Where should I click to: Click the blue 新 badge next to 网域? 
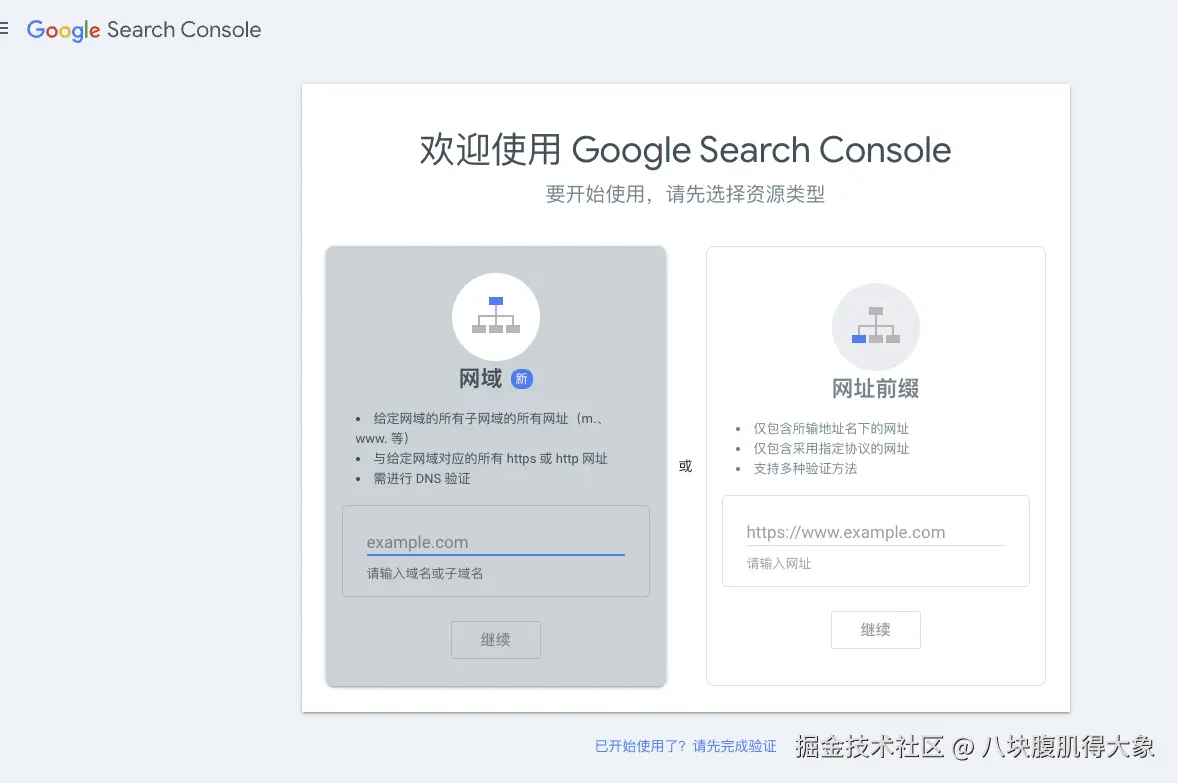point(521,379)
